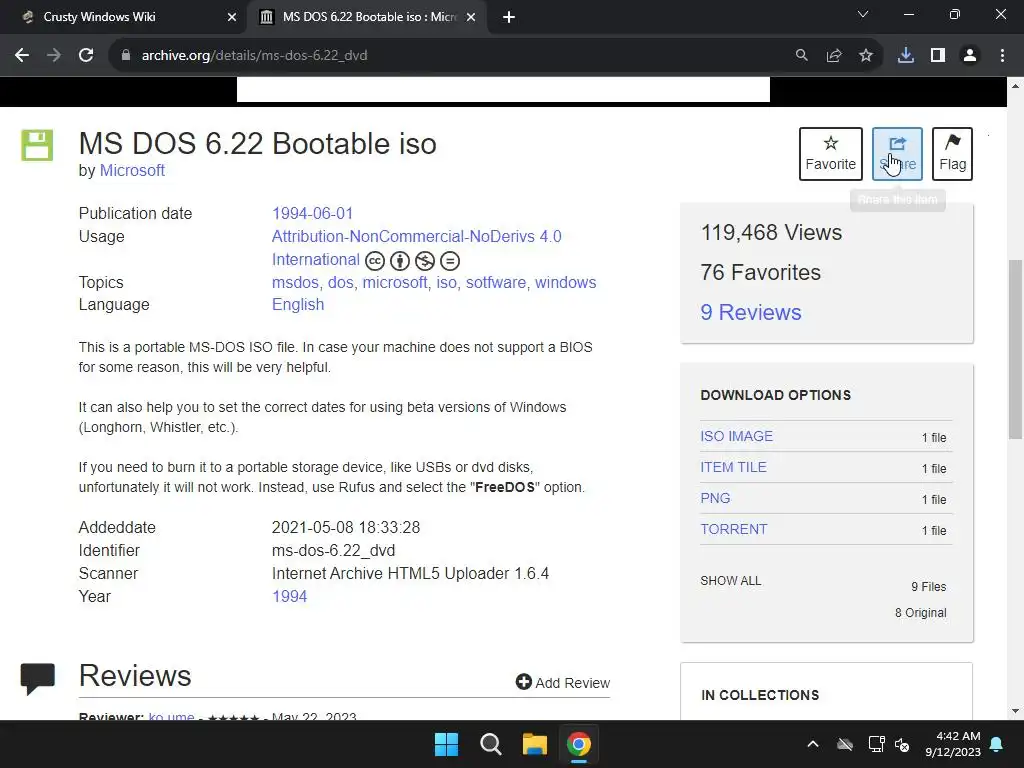
Task: Click the NoDerivs equals-sign license icon
Action: tap(450, 261)
